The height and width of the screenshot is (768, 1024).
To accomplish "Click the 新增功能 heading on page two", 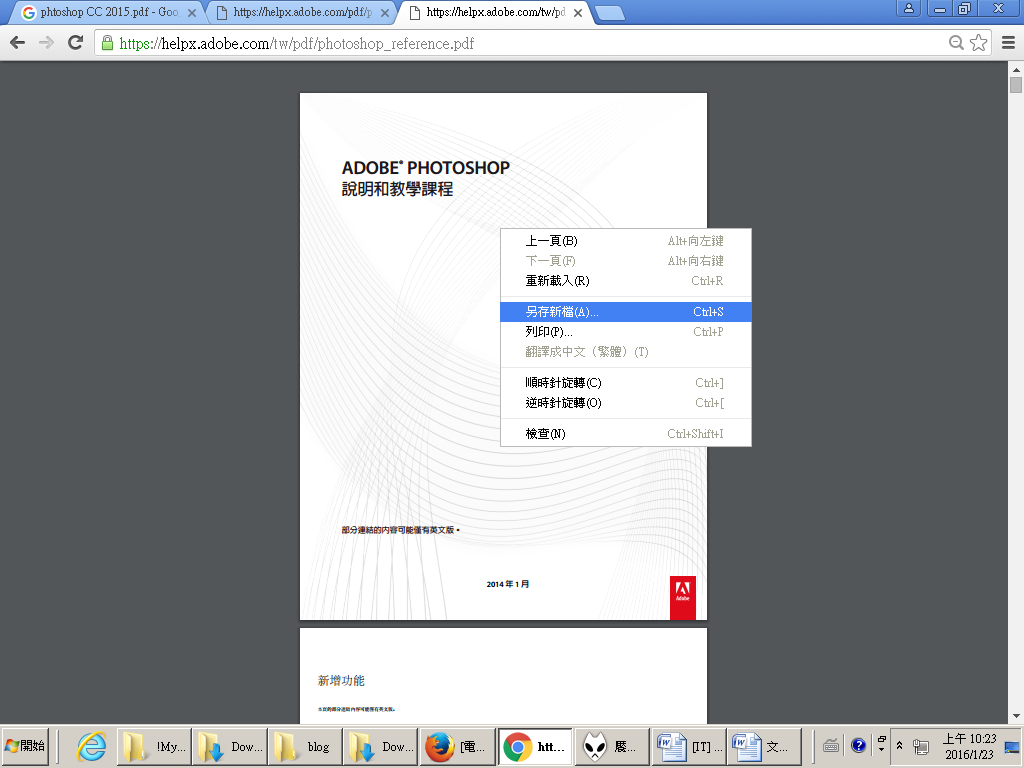I will click(x=341, y=680).
